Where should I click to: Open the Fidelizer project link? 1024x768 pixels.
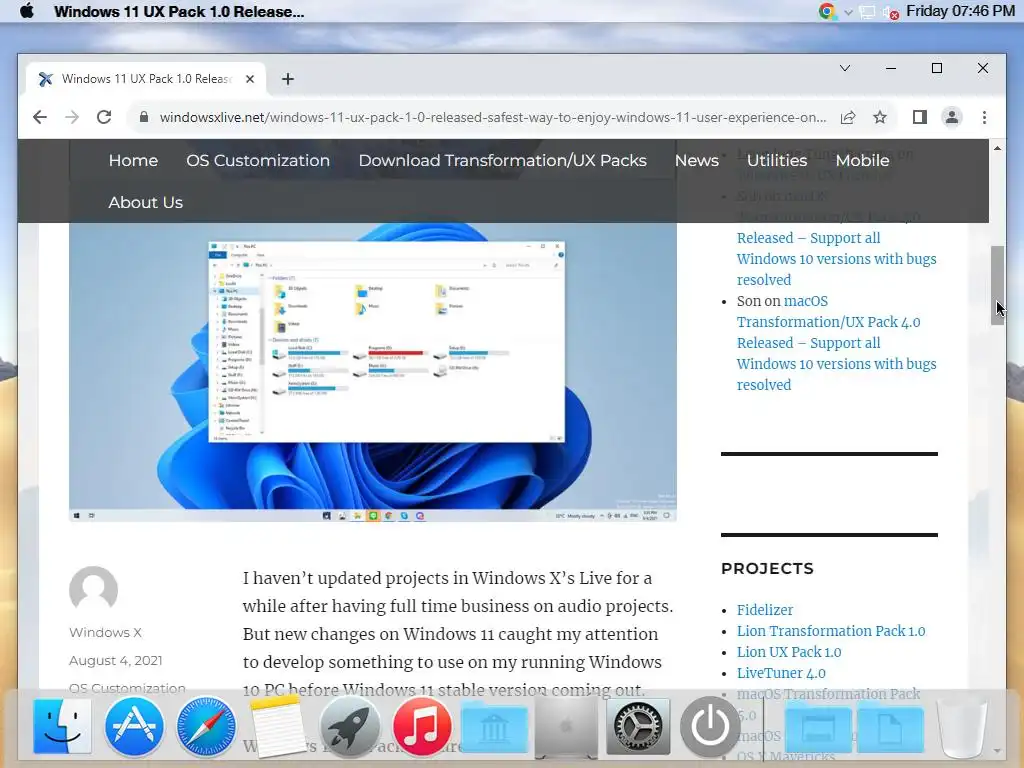(765, 610)
